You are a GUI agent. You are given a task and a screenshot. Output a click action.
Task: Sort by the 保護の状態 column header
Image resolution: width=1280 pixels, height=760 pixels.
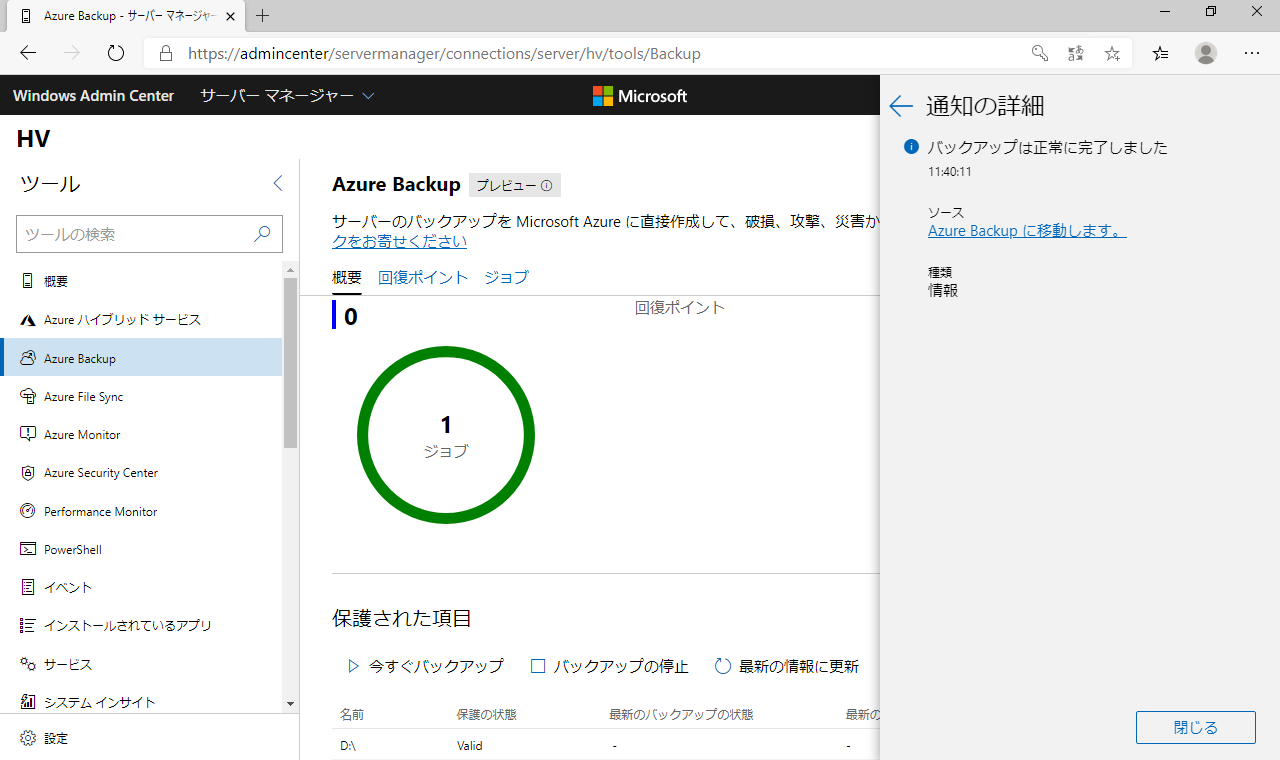click(487, 715)
